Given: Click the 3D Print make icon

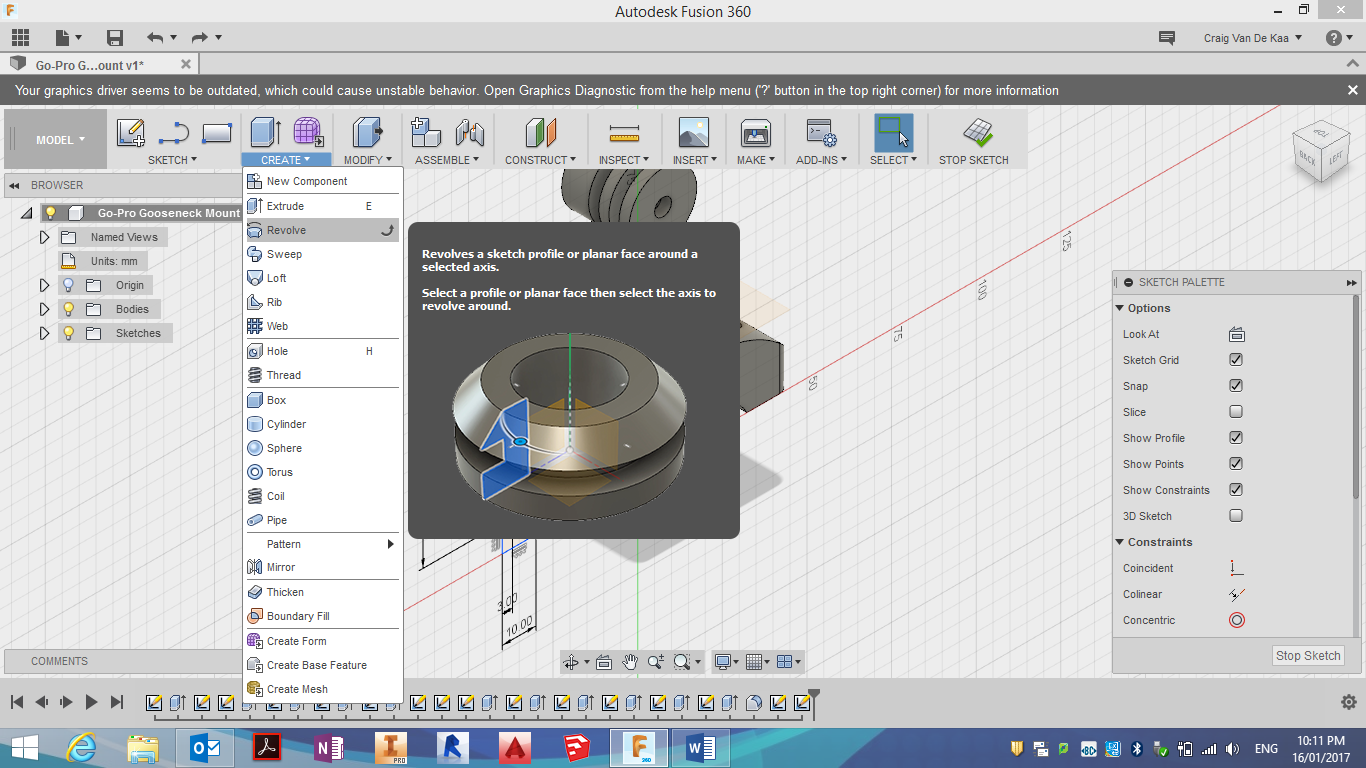Looking at the screenshot, I should point(755,133).
